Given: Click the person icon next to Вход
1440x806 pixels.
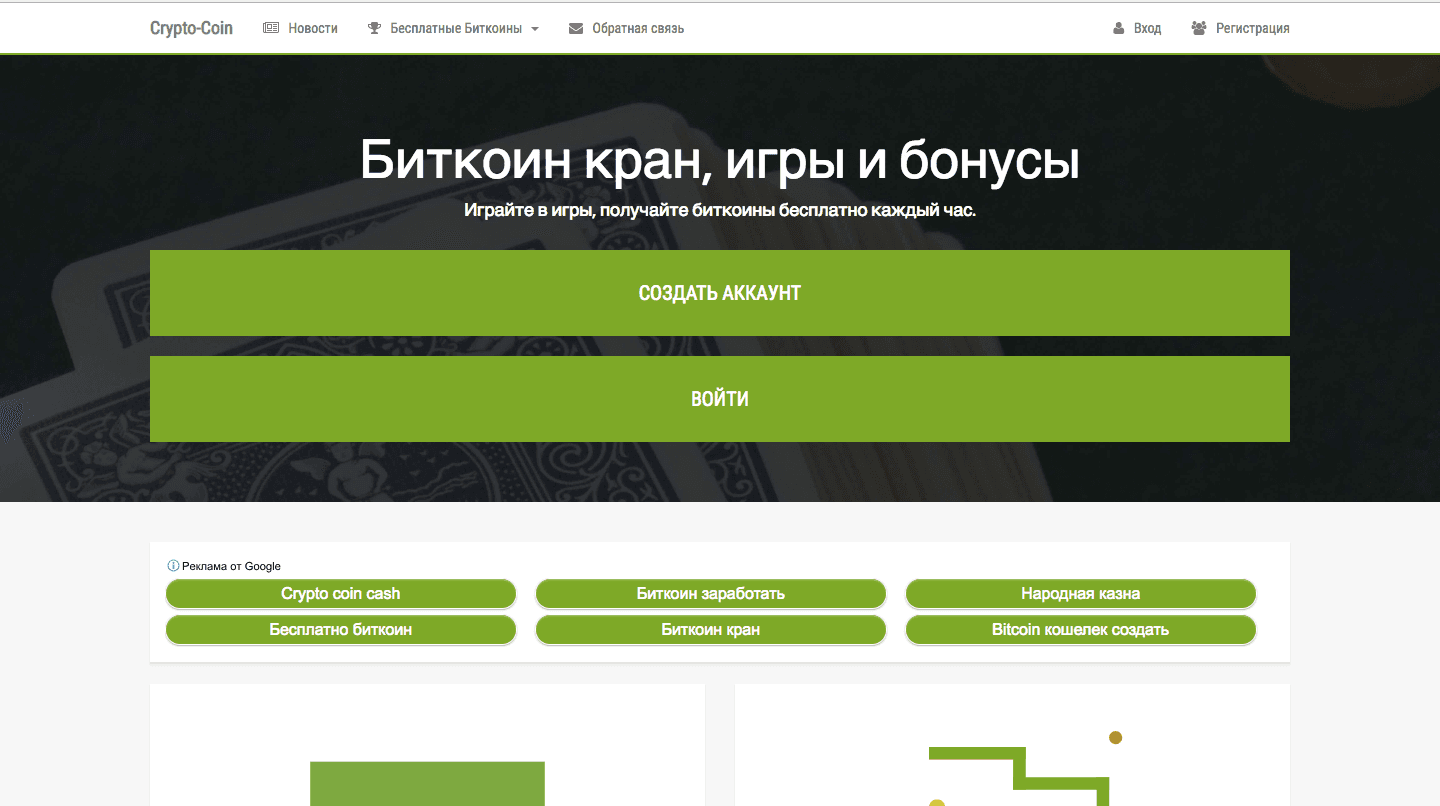Looking at the screenshot, I should (1117, 27).
